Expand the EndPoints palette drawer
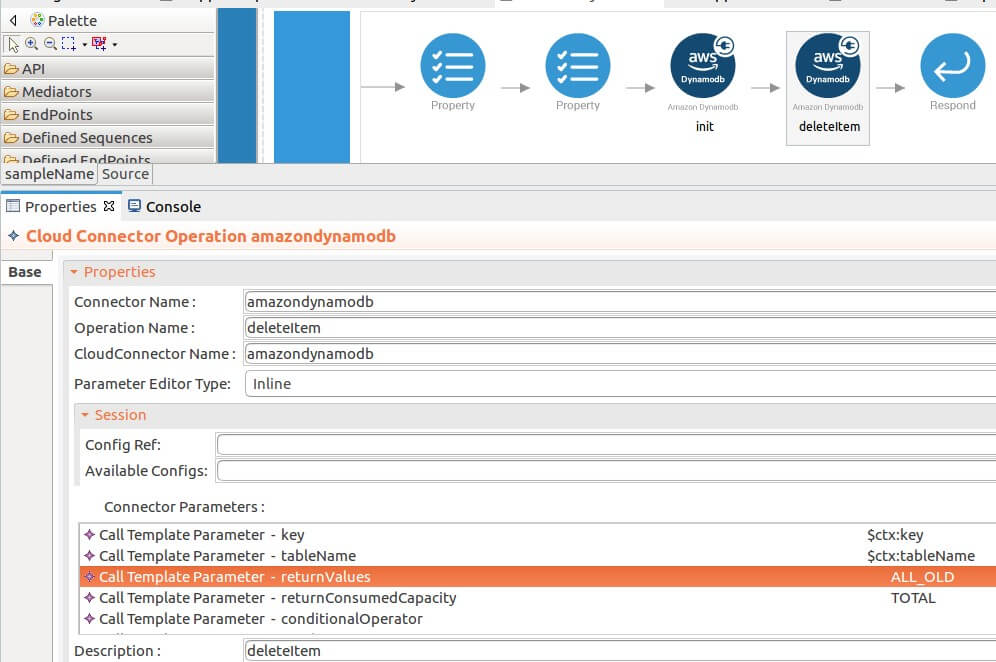Screen dimensions: 996x662 [x=108, y=114]
